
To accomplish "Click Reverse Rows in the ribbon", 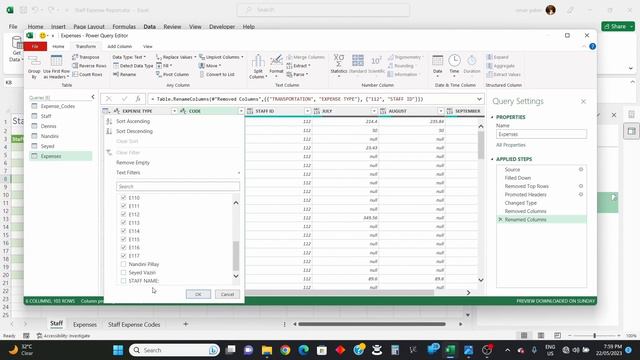I will [89, 66].
